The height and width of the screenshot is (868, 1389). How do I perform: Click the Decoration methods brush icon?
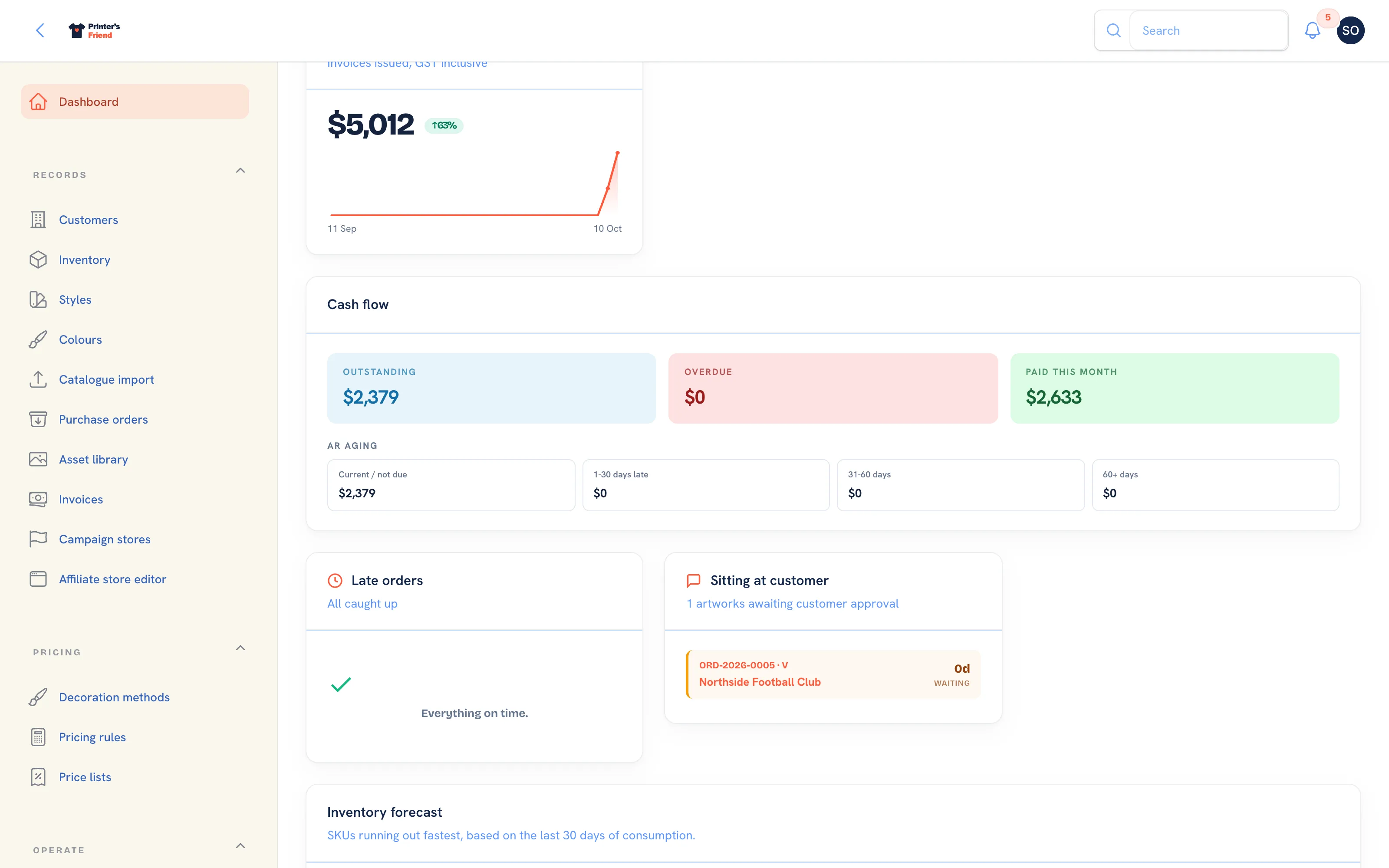pyautogui.click(x=38, y=697)
